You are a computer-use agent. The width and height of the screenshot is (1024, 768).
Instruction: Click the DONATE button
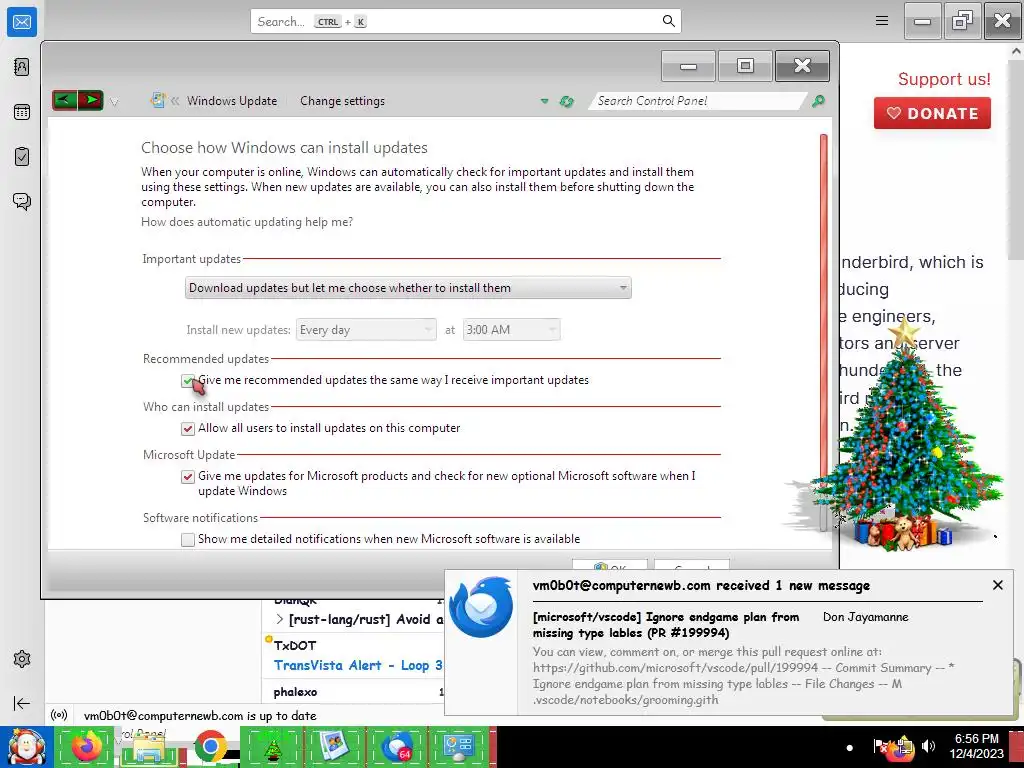click(x=932, y=113)
